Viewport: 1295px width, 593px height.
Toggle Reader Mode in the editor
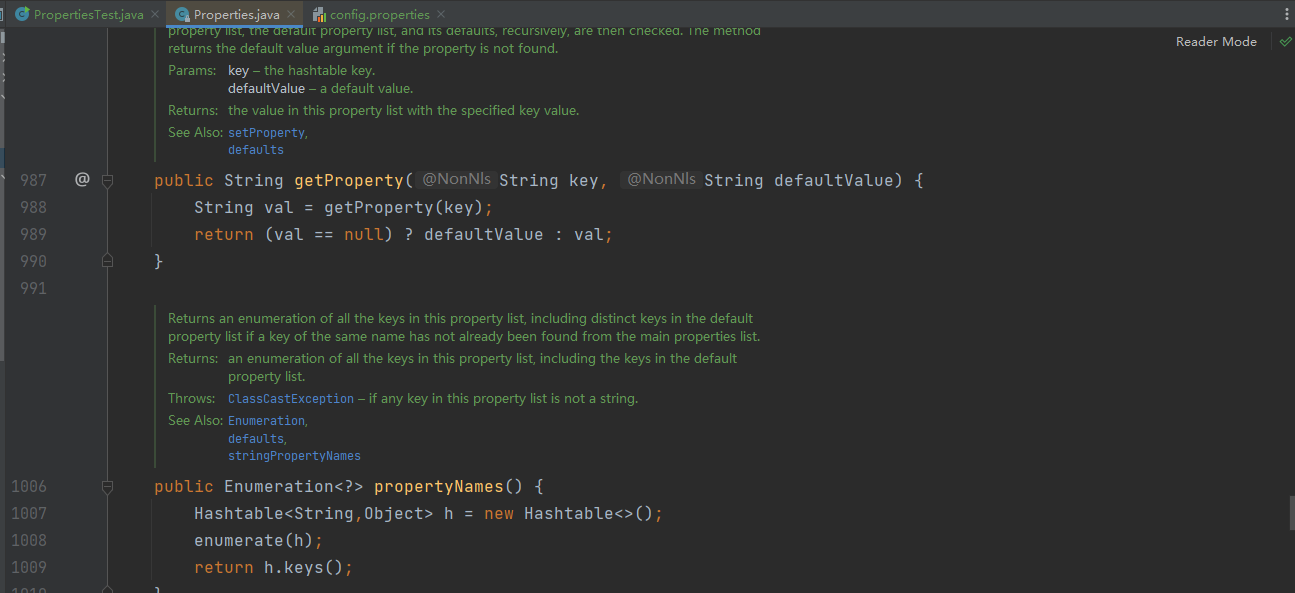point(1216,42)
